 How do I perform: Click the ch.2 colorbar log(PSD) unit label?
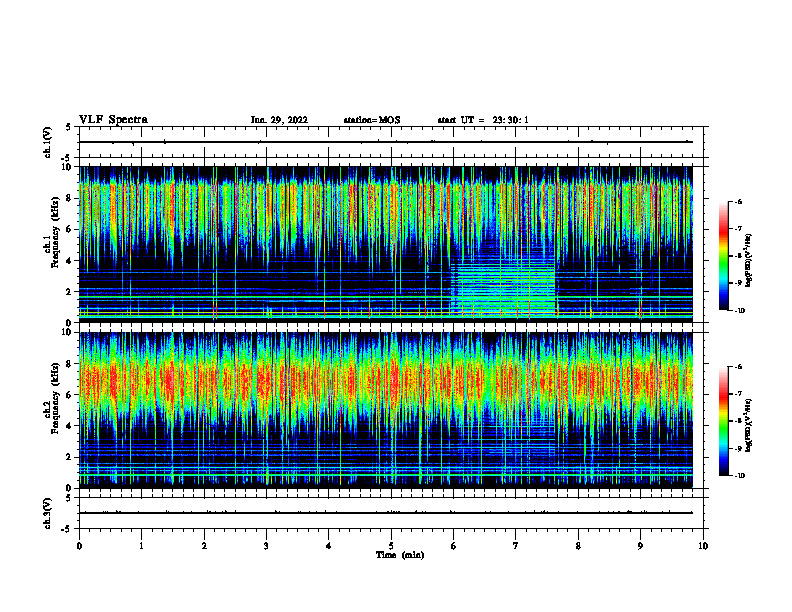[x=749, y=426]
